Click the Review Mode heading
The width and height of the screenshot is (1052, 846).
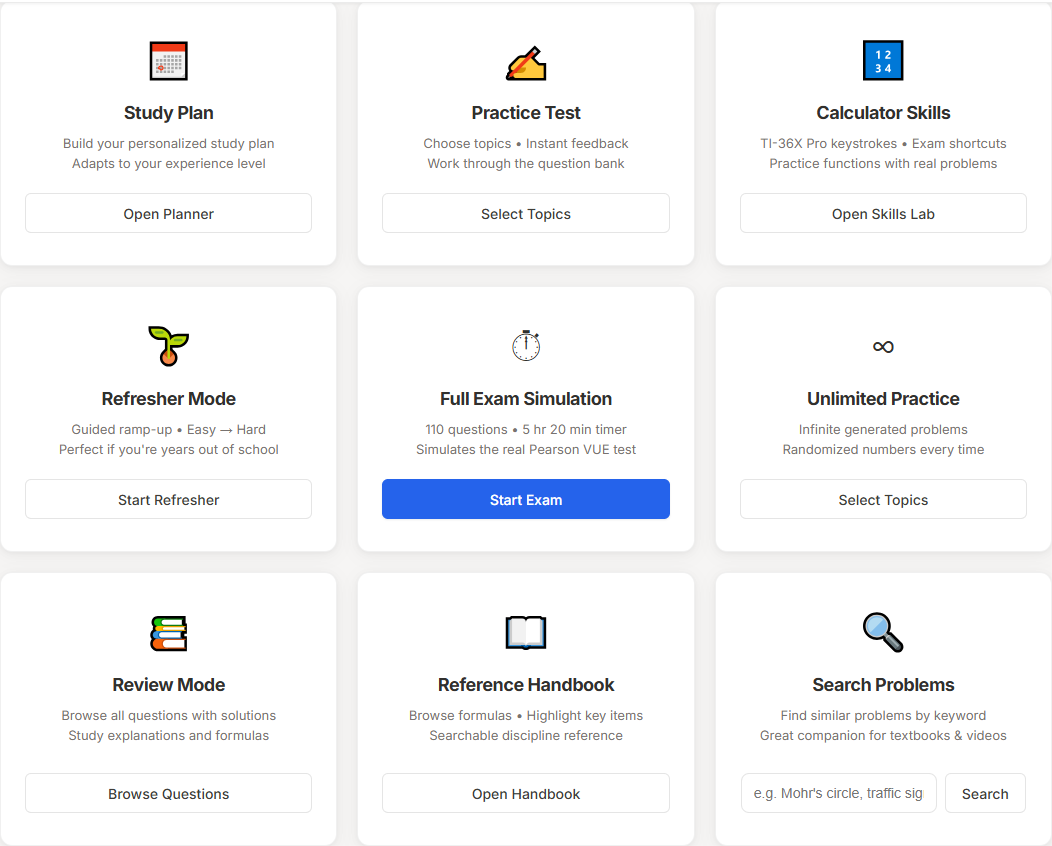point(168,684)
